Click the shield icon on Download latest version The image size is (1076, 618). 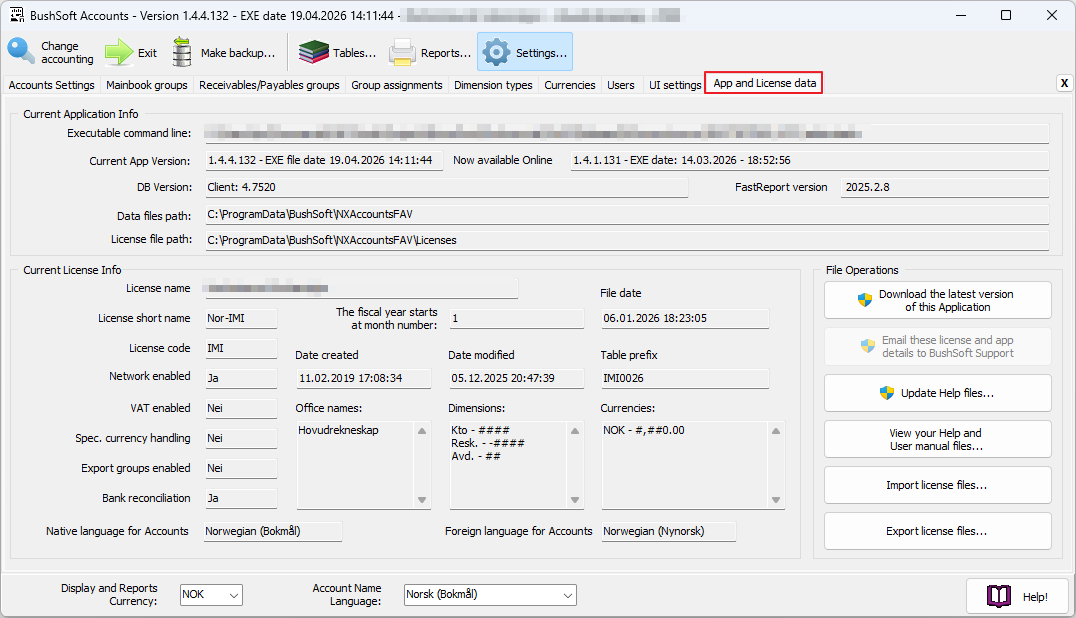point(865,300)
